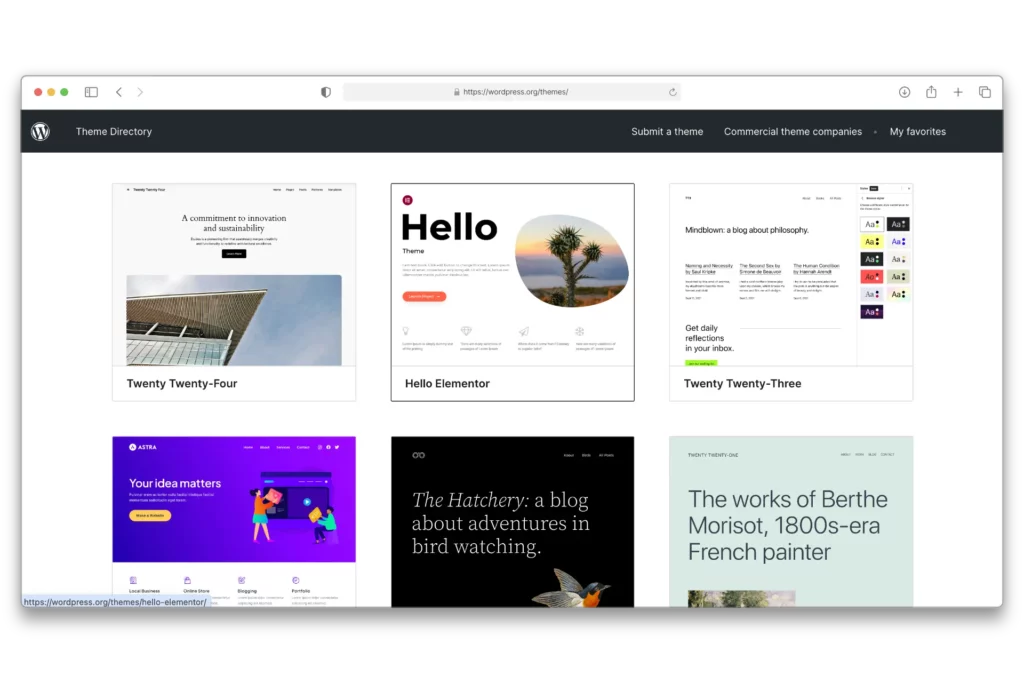
Task: Show the tab overview icon
Action: click(985, 92)
